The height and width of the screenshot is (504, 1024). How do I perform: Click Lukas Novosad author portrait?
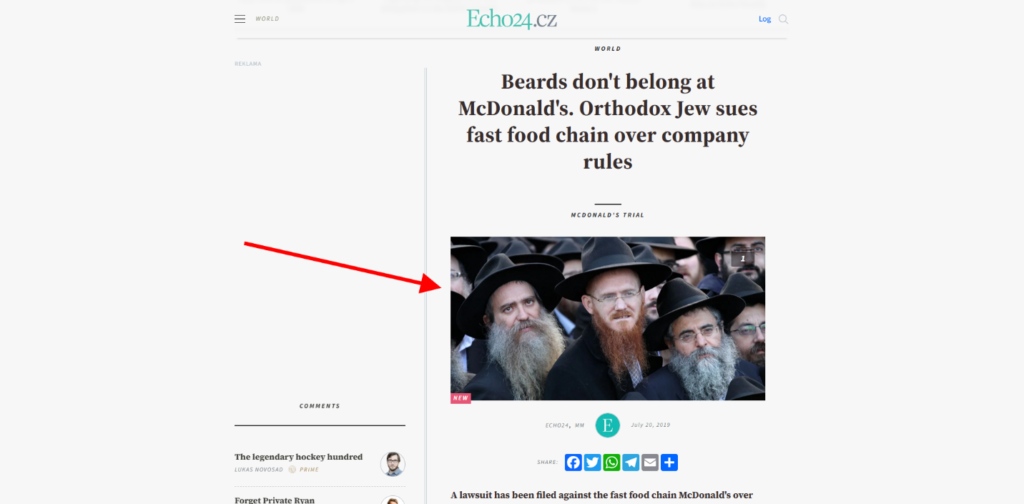pyautogui.click(x=392, y=464)
